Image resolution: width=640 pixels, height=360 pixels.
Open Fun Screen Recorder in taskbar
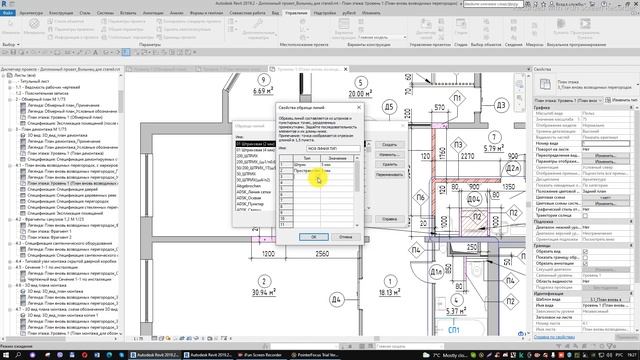[260, 355]
